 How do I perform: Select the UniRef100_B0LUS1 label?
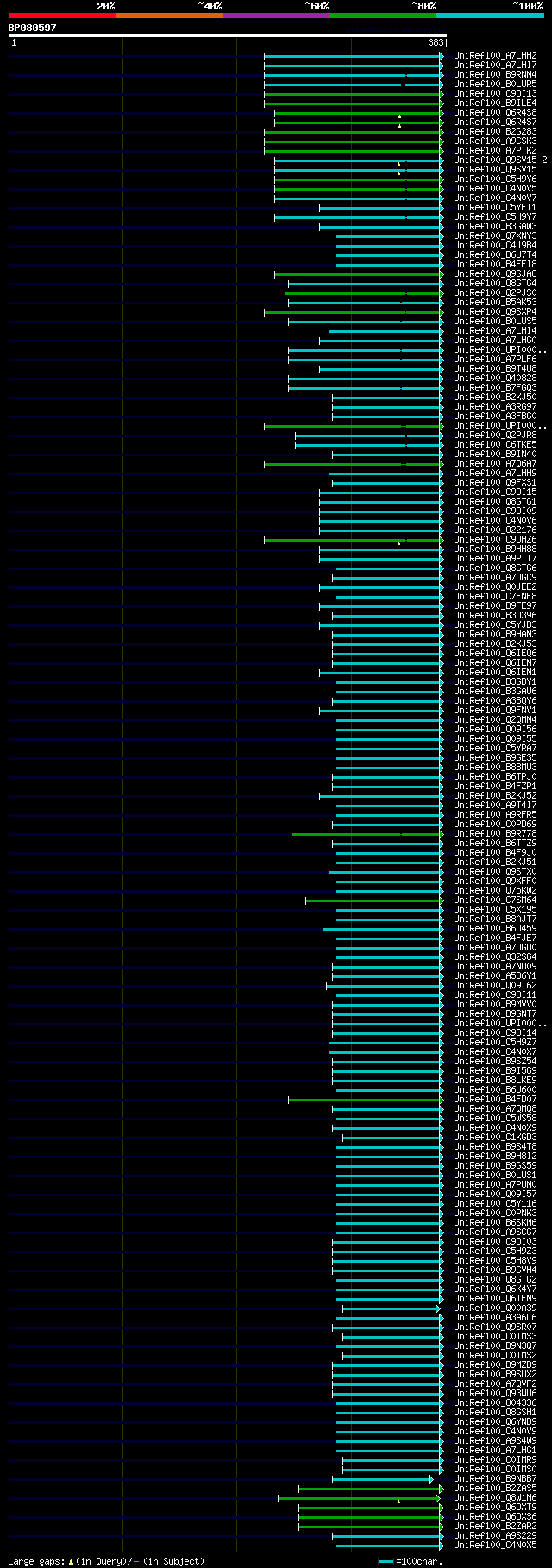pyautogui.click(x=495, y=1176)
